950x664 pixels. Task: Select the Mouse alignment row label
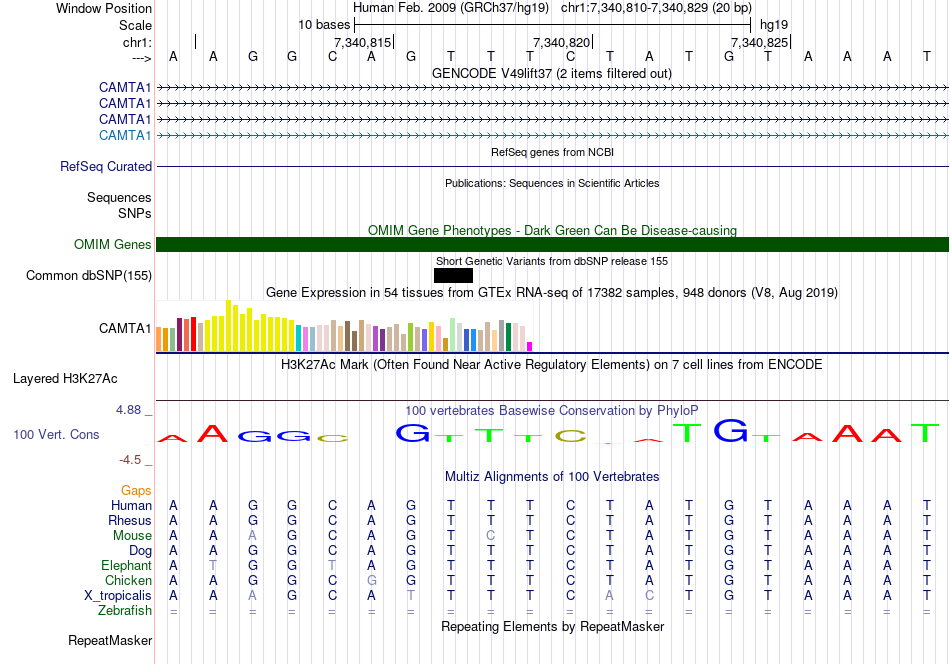tap(133, 536)
